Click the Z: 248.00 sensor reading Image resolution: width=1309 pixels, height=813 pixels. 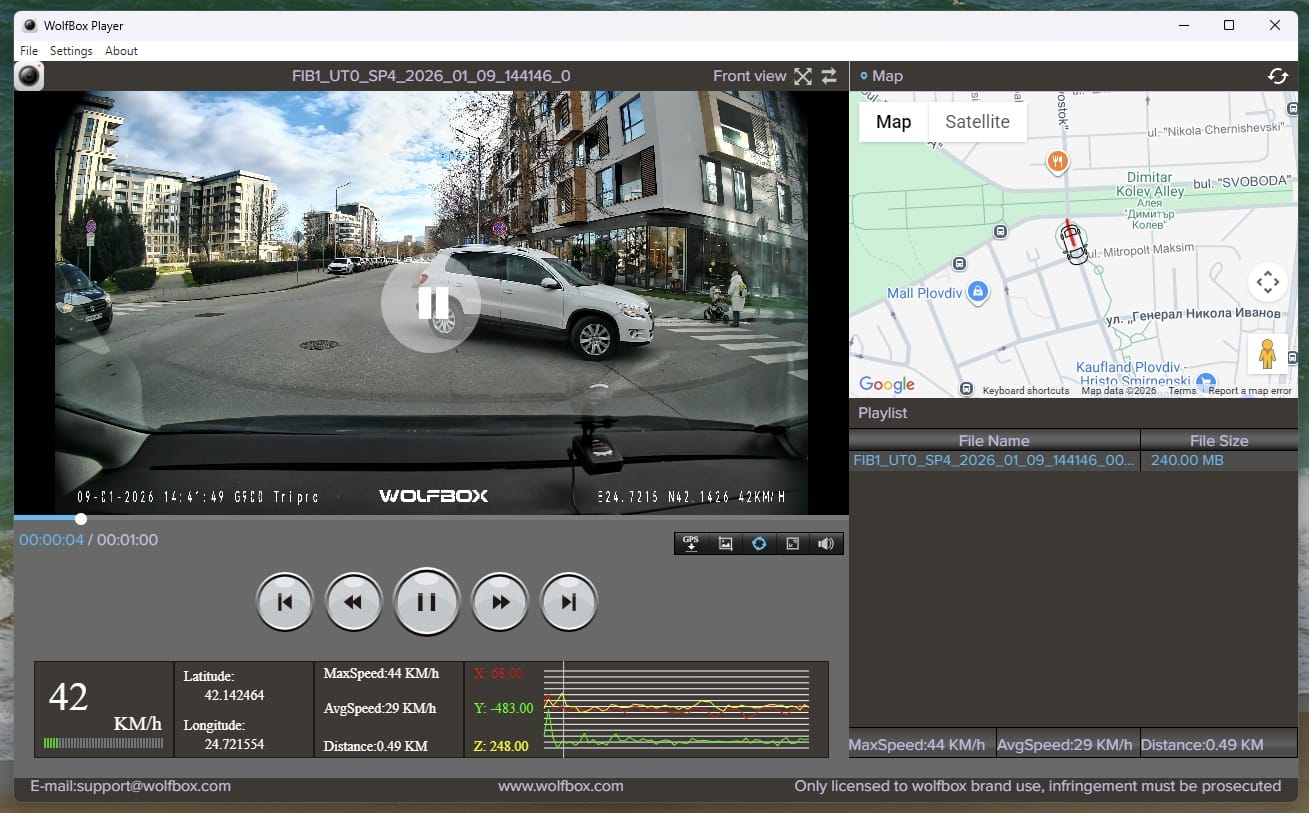[501, 746]
